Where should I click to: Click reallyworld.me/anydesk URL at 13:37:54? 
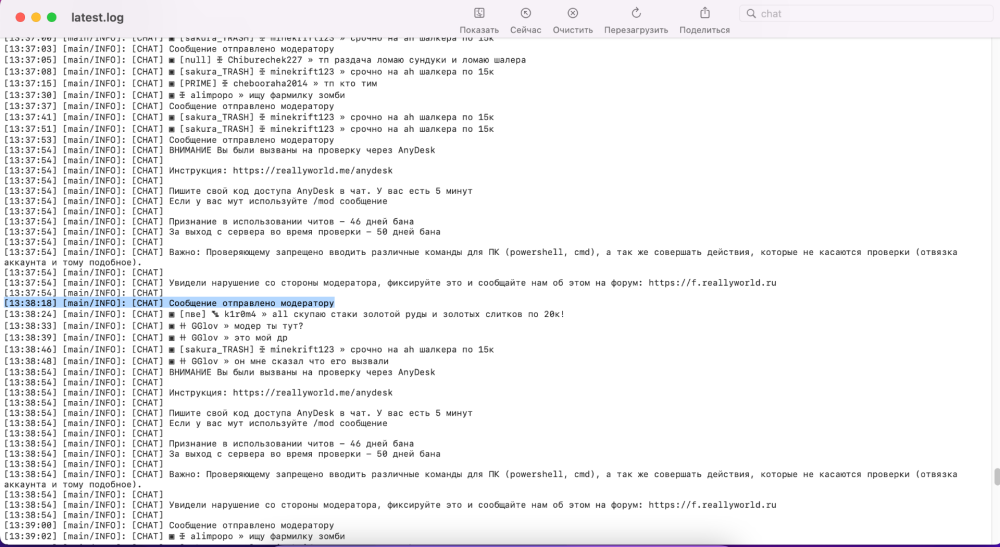pyautogui.click(x=312, y=171)
